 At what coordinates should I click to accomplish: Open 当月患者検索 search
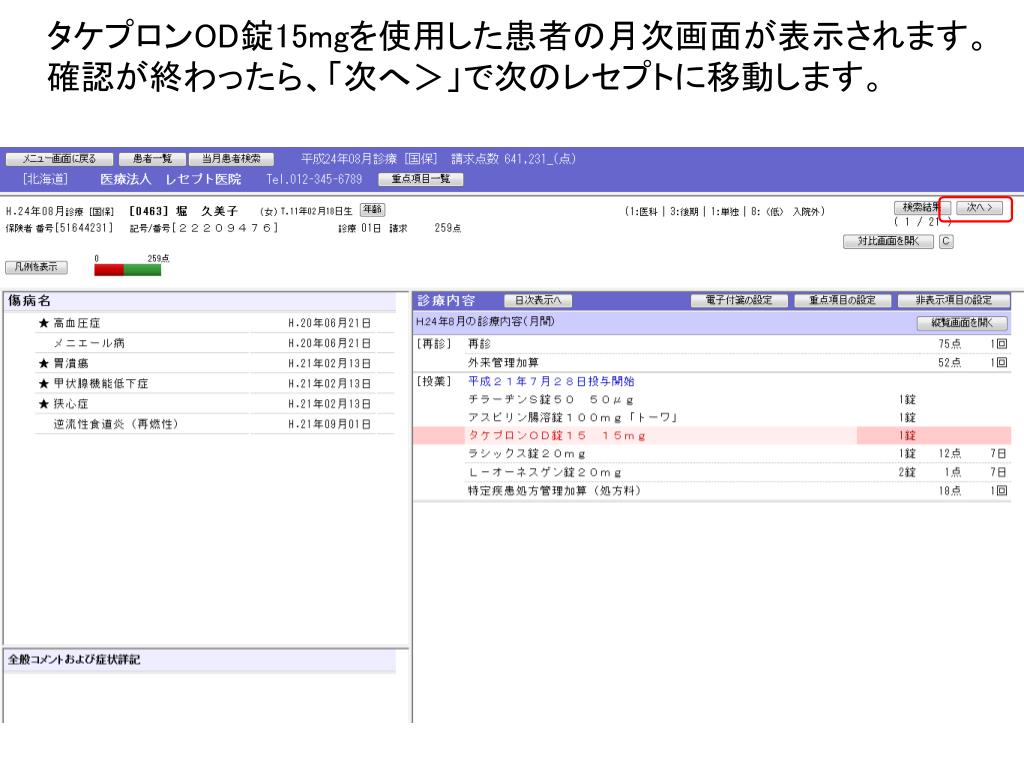[x=231, y=158]
